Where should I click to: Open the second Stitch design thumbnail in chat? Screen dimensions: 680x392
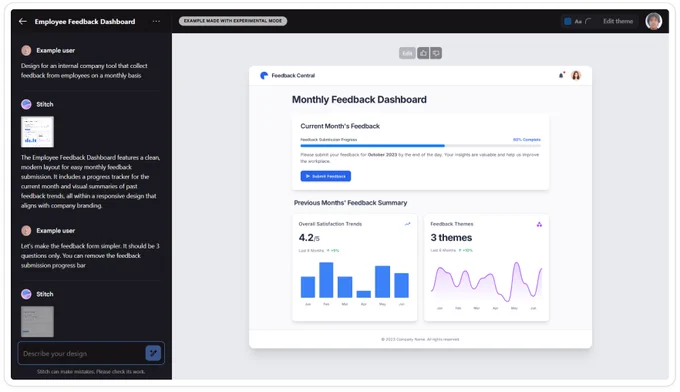click(x=37, y=321)
